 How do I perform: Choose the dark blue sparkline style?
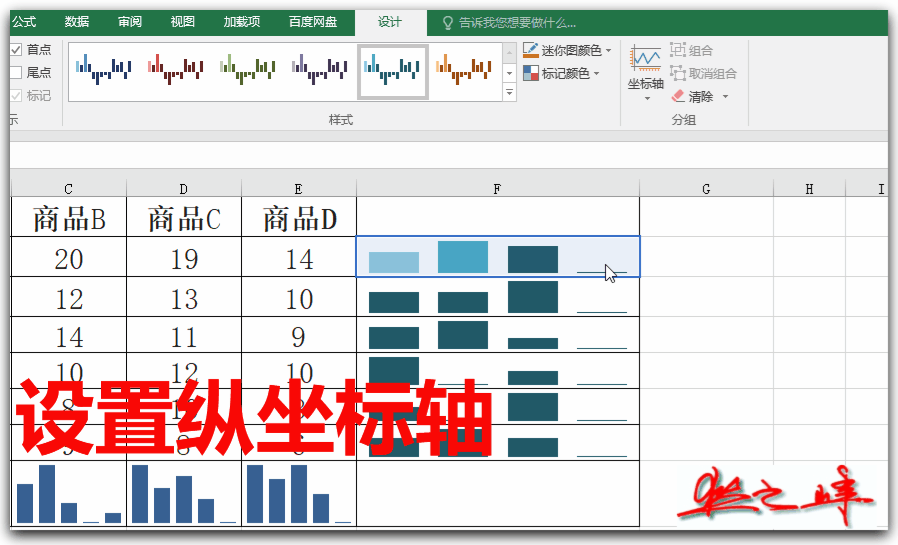104,70
